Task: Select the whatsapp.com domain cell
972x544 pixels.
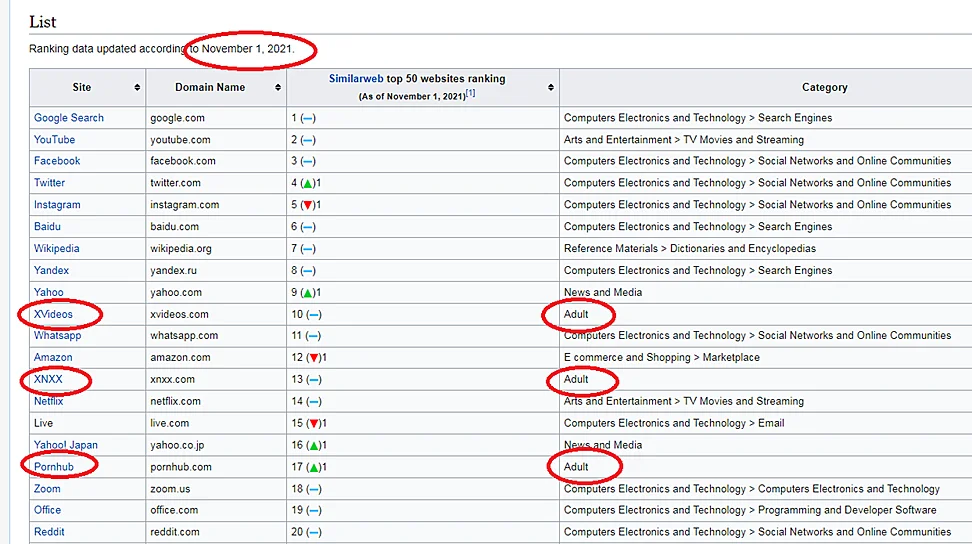Action: click(216, 335)
